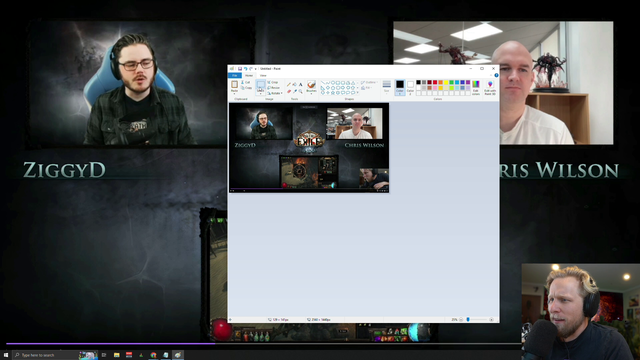Click the taskbar search box
The image size is (640, 360).
tap(55, 355)
